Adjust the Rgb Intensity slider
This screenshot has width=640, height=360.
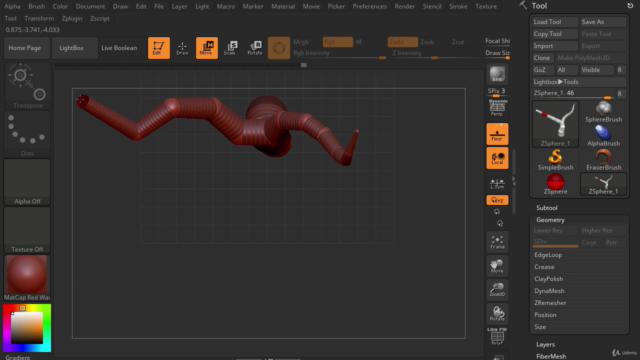(340, 53)
